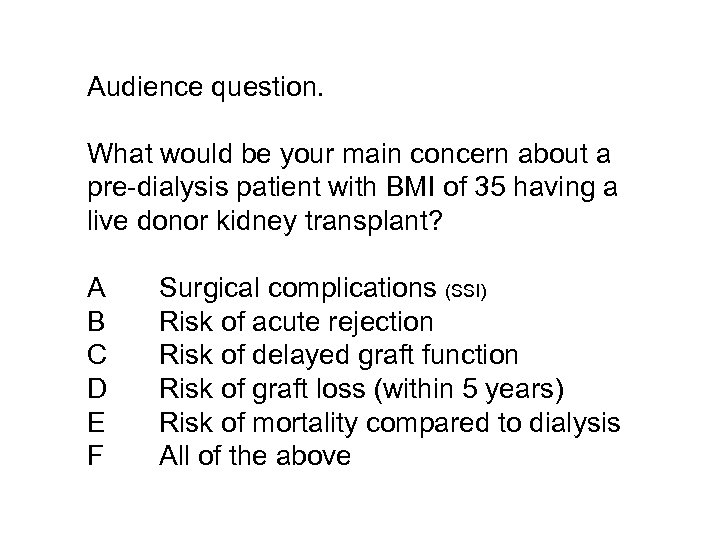720x540 pixels.
Task: Select the "Risk of acute rejection" option
Action: point(297,322)
